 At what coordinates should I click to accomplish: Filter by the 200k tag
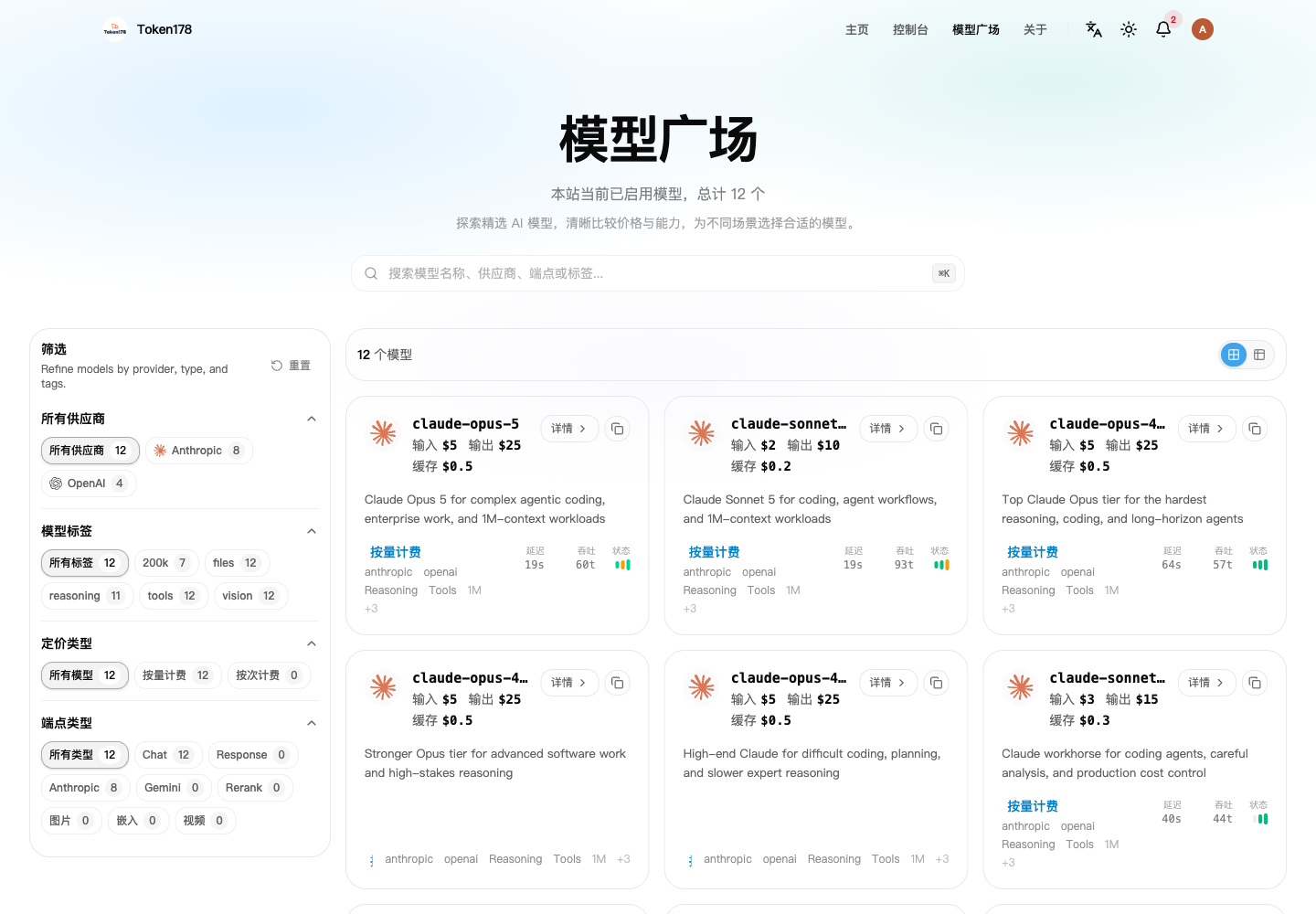tap(166, 563)
